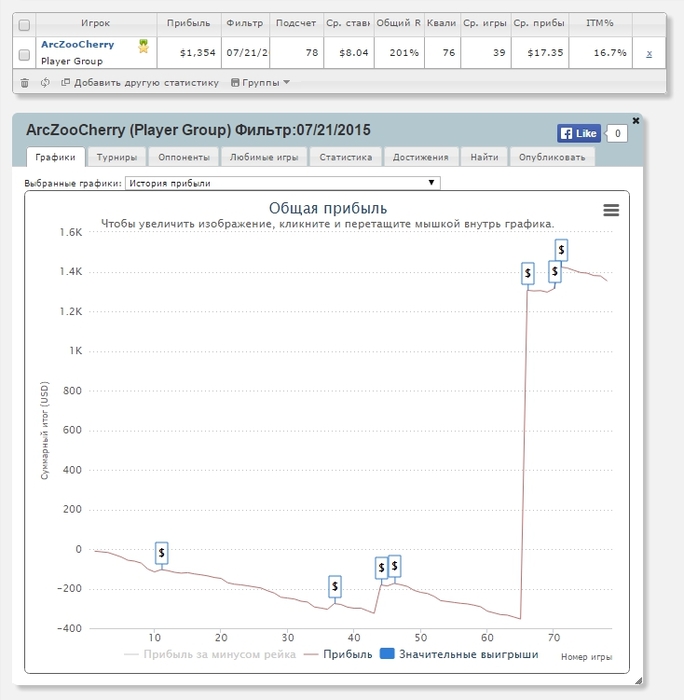Select the Достижения tab
684x700 pixels.
(421, 157)
